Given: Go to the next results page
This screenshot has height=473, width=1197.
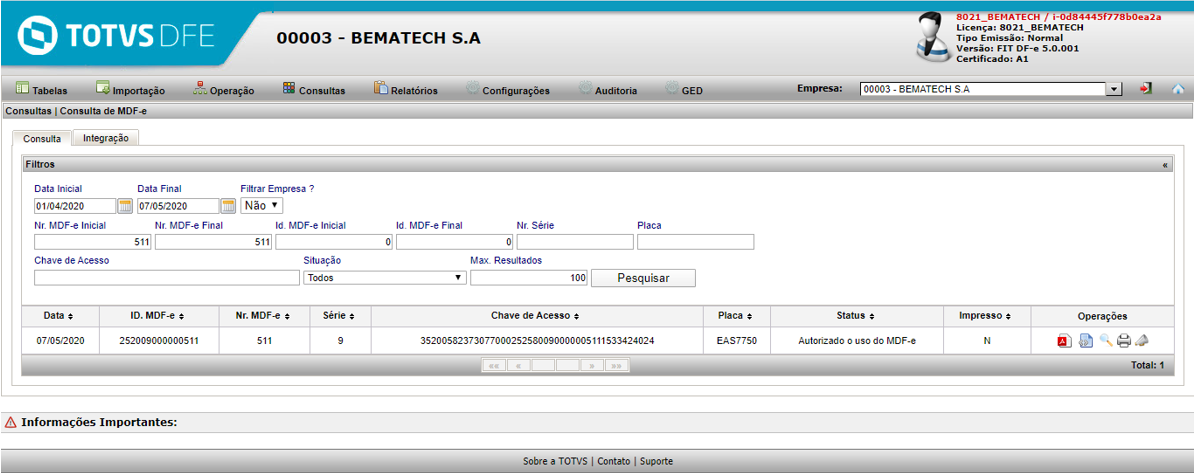Looking at the screenshot, I should tap(592, 366).
